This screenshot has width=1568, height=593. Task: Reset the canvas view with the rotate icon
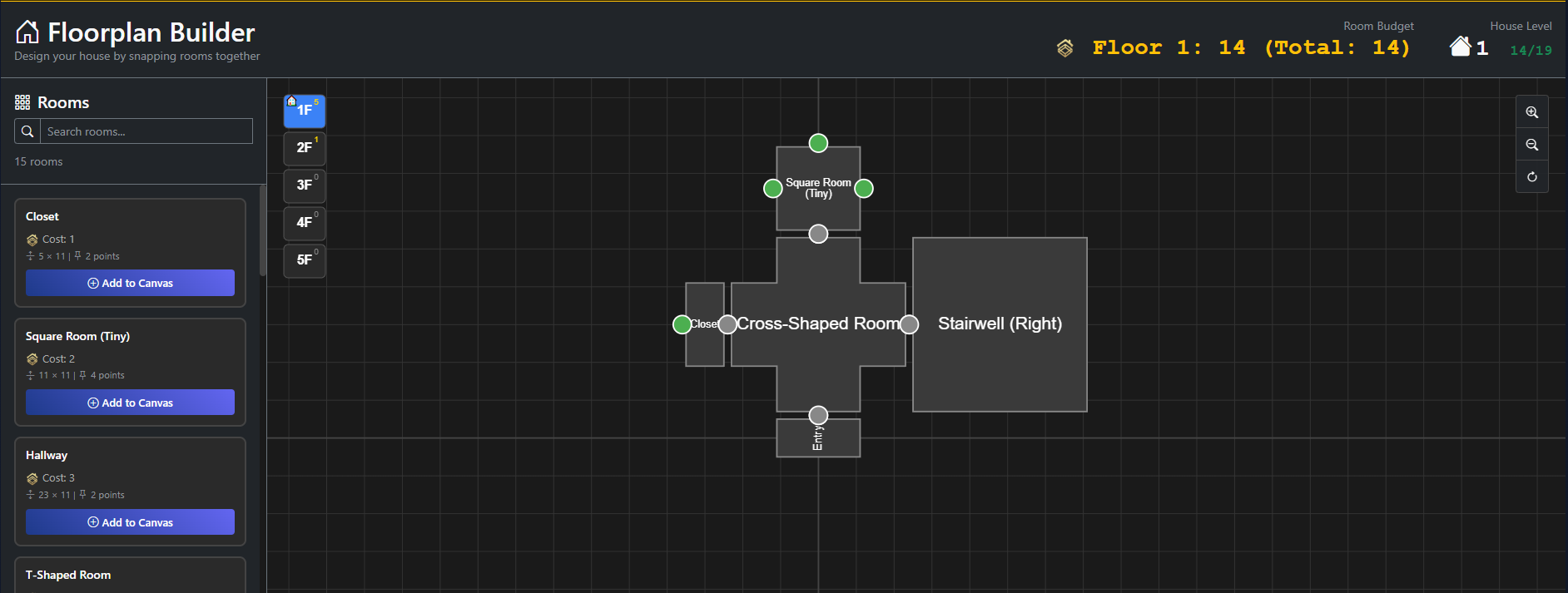point(1531,177)
